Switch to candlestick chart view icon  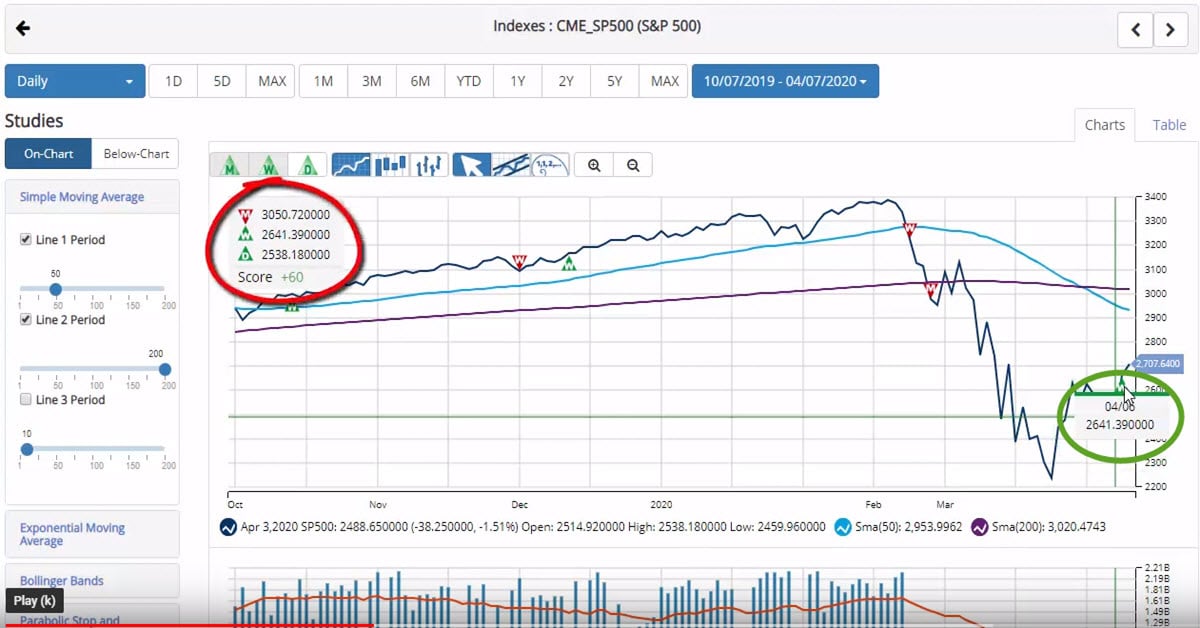point(391,164)
